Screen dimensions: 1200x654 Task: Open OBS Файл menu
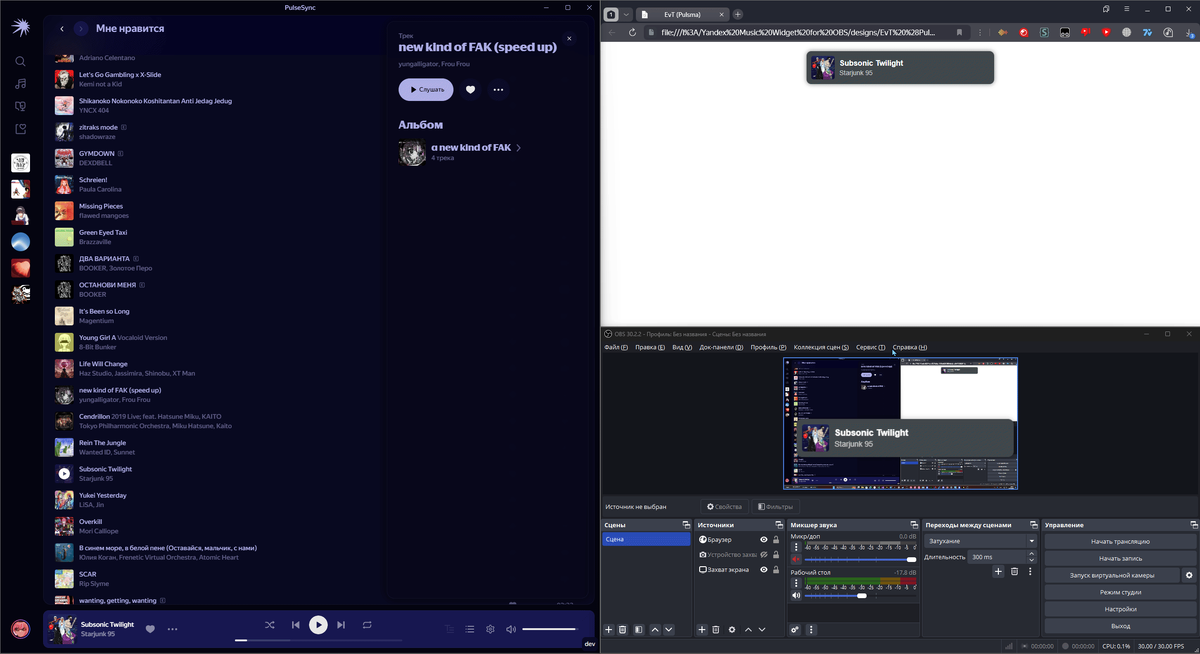point(616,347)
